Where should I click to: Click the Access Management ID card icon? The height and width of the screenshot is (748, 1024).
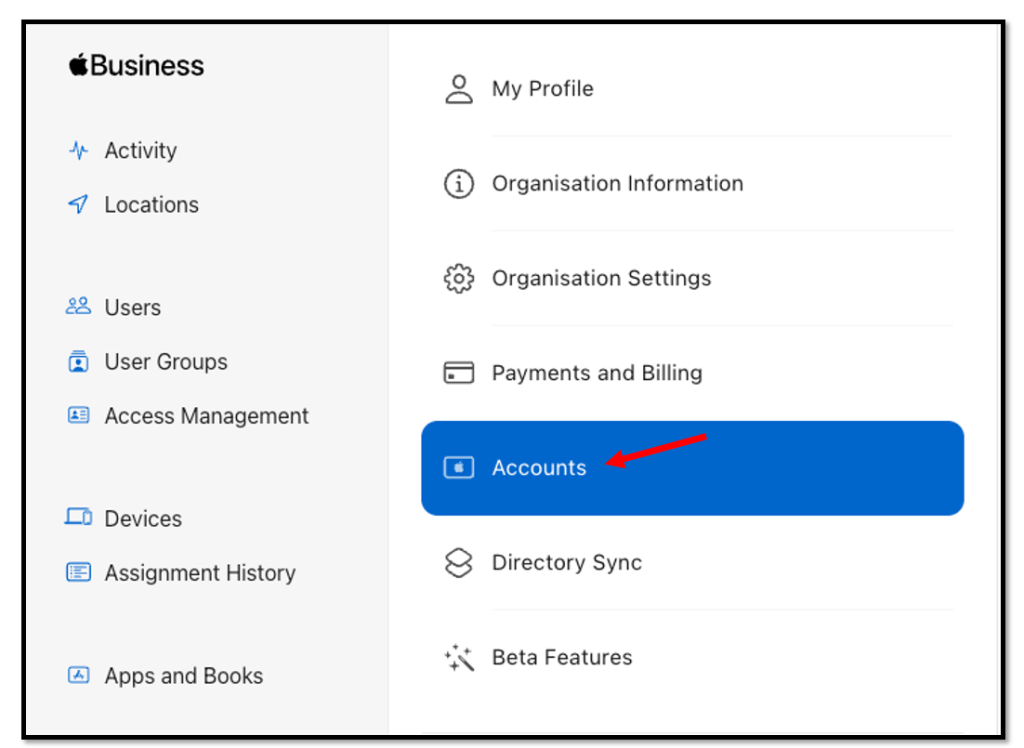(78, 416)
